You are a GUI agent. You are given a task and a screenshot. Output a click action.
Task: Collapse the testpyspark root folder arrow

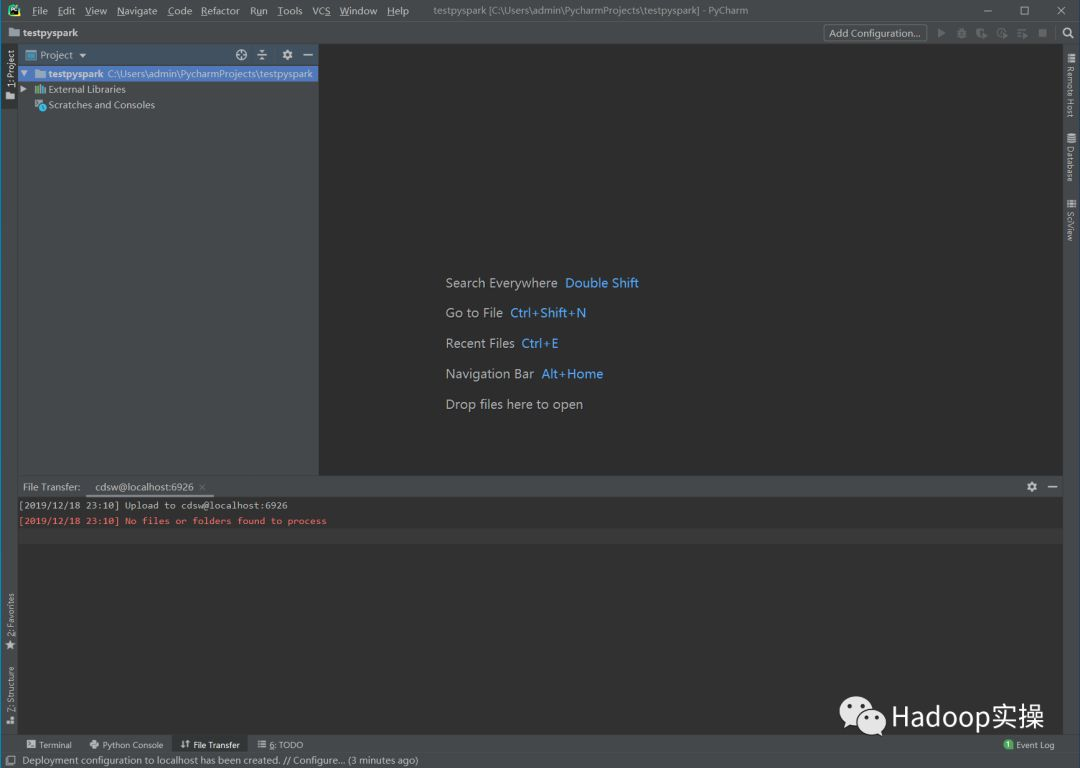coord(24,74)
